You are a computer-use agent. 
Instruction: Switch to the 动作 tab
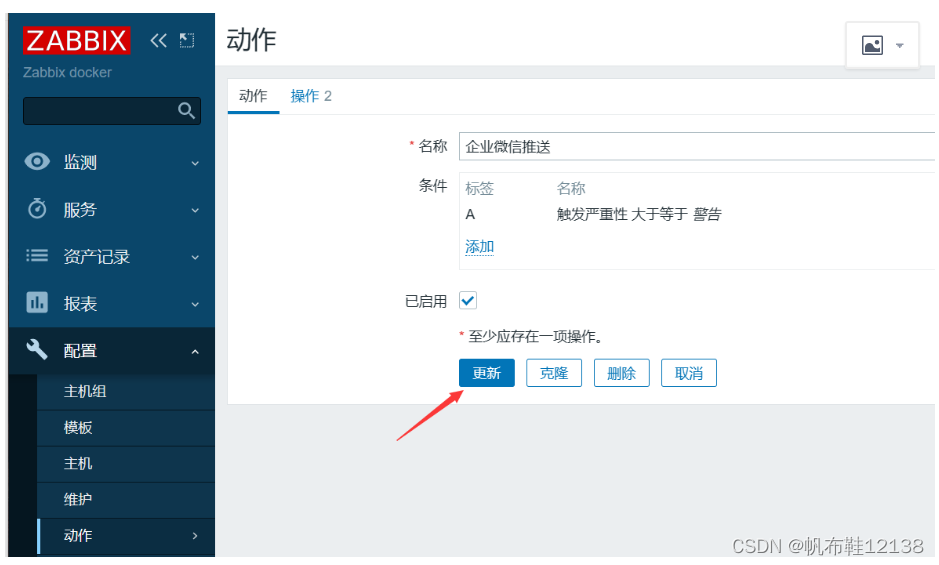tap(253, 96)
